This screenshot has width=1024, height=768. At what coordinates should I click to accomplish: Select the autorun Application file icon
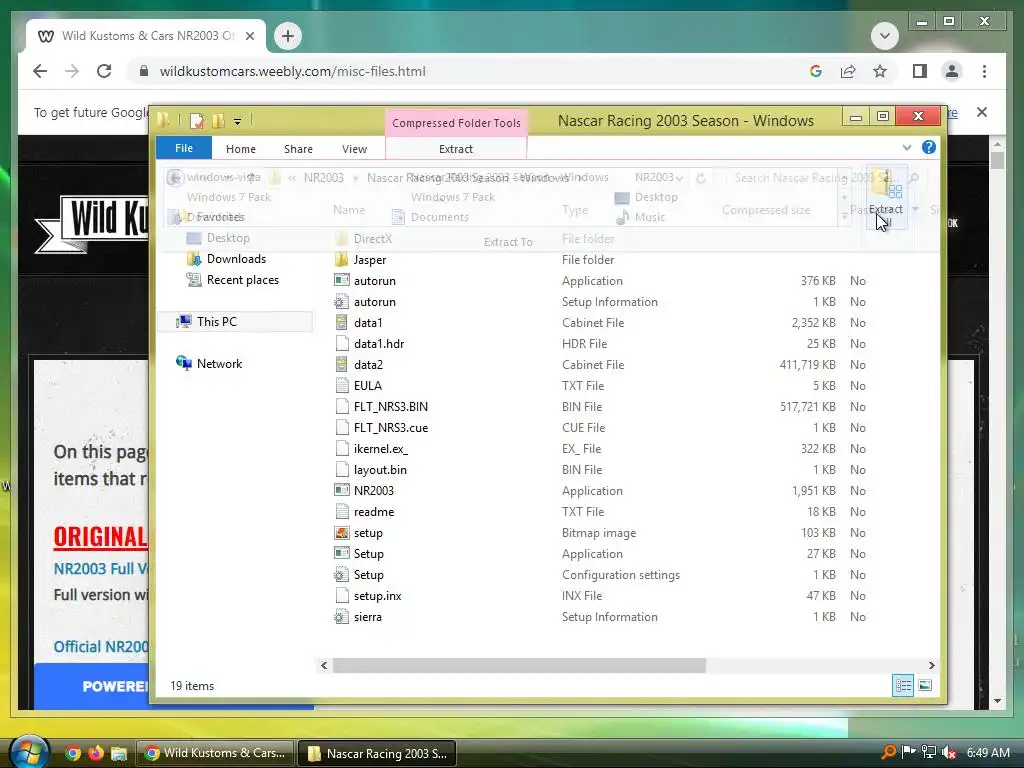click(342, 280)
